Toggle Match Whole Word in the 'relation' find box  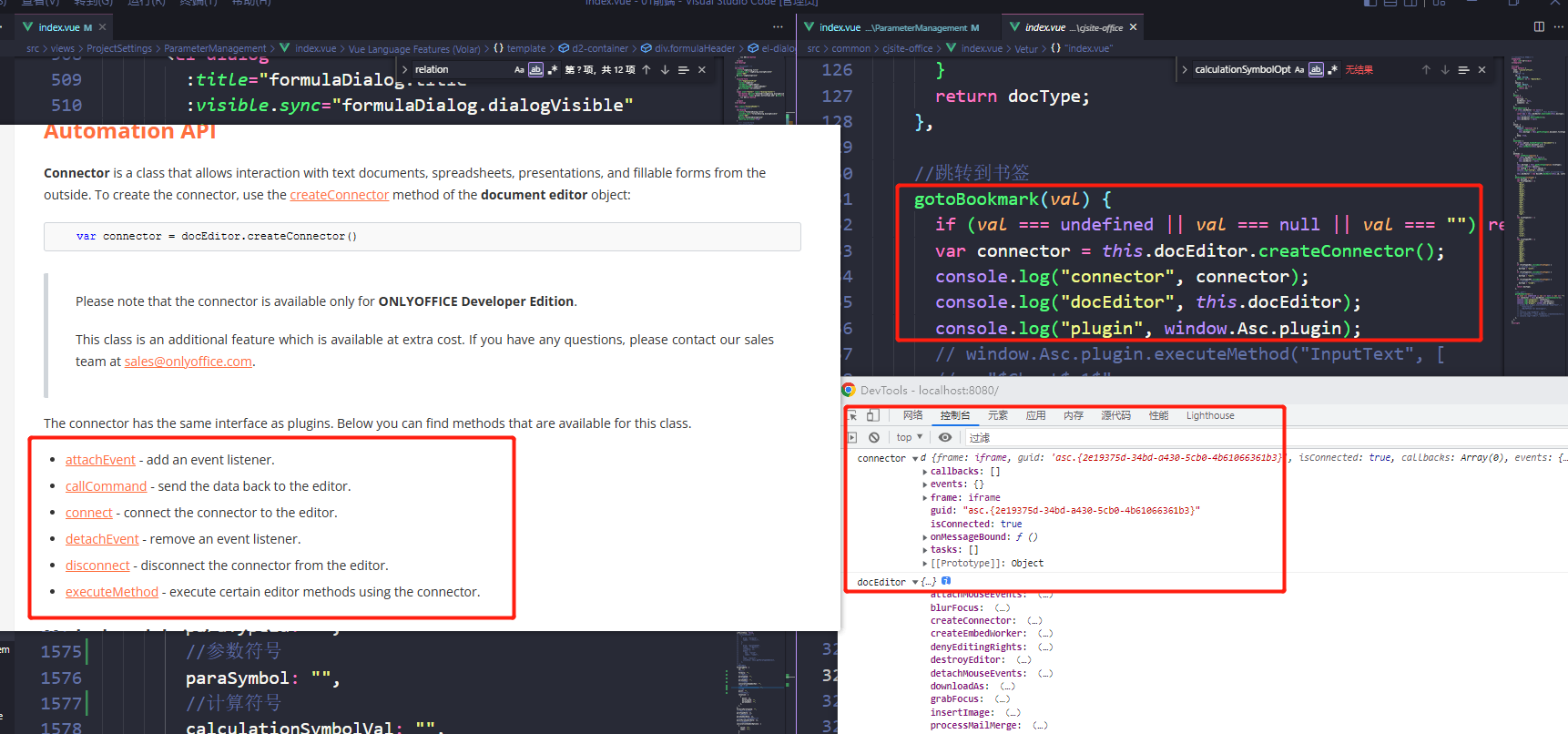coord(535,70)
